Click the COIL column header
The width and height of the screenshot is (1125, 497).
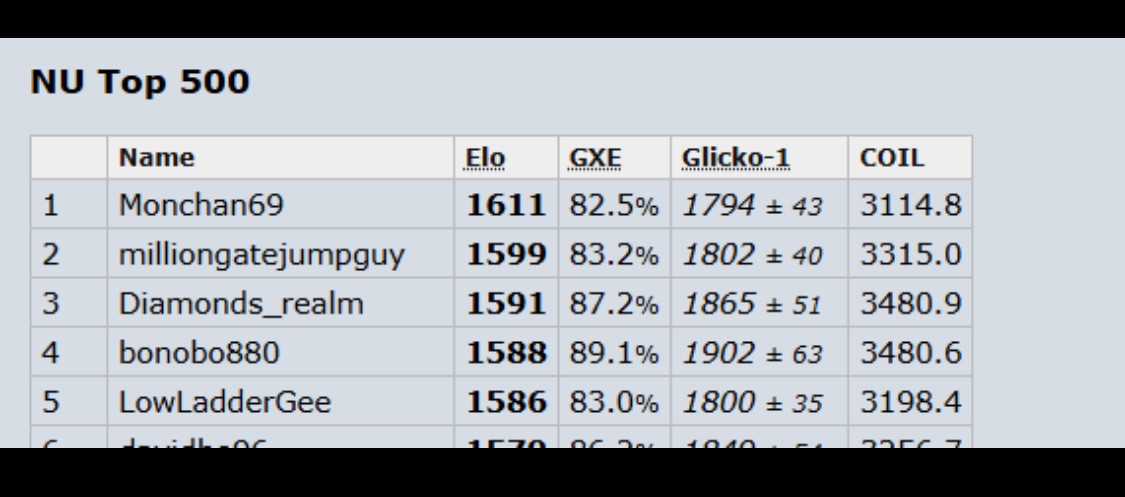[x=892, y=158]
